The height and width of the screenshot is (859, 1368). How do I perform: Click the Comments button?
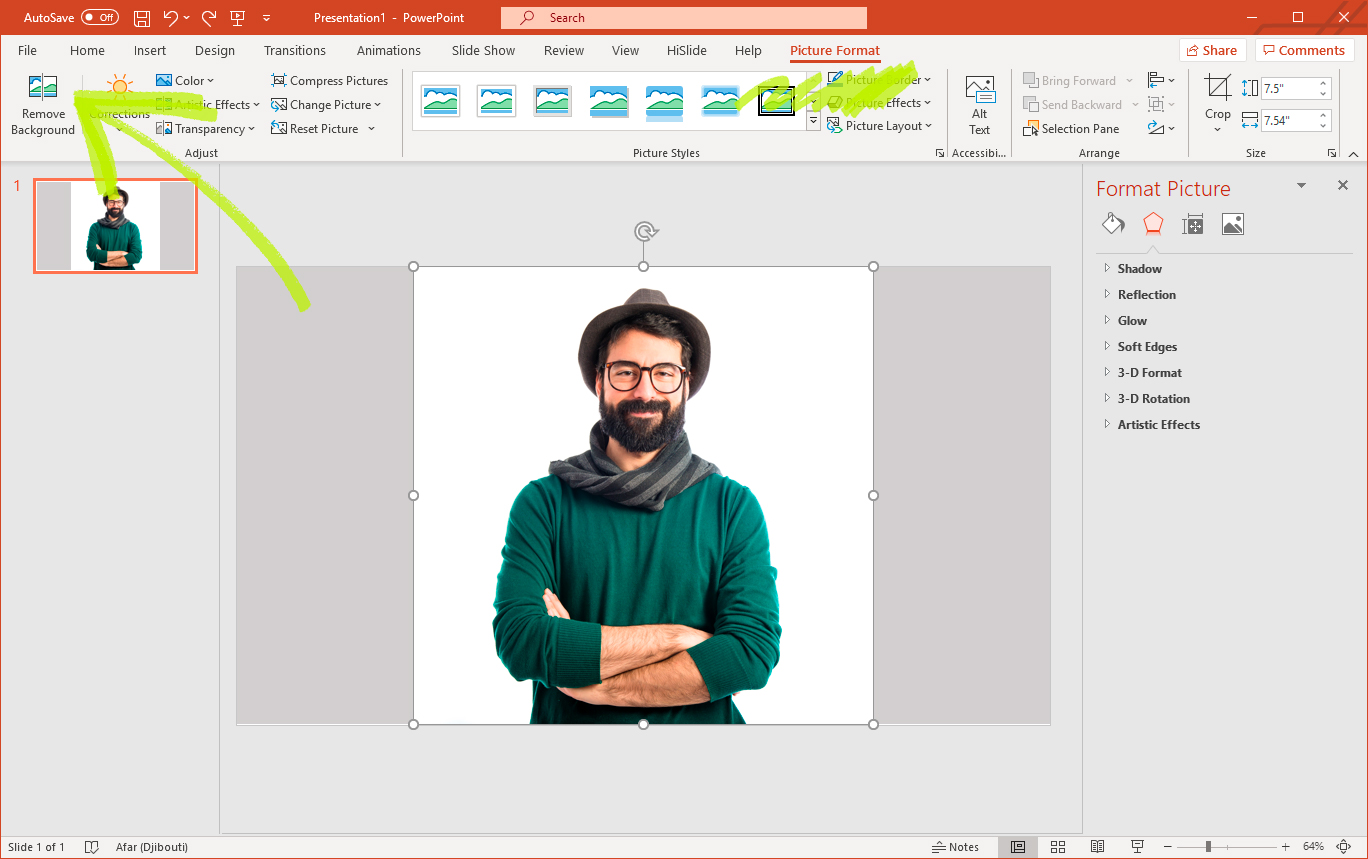[x=1303, y=51]
